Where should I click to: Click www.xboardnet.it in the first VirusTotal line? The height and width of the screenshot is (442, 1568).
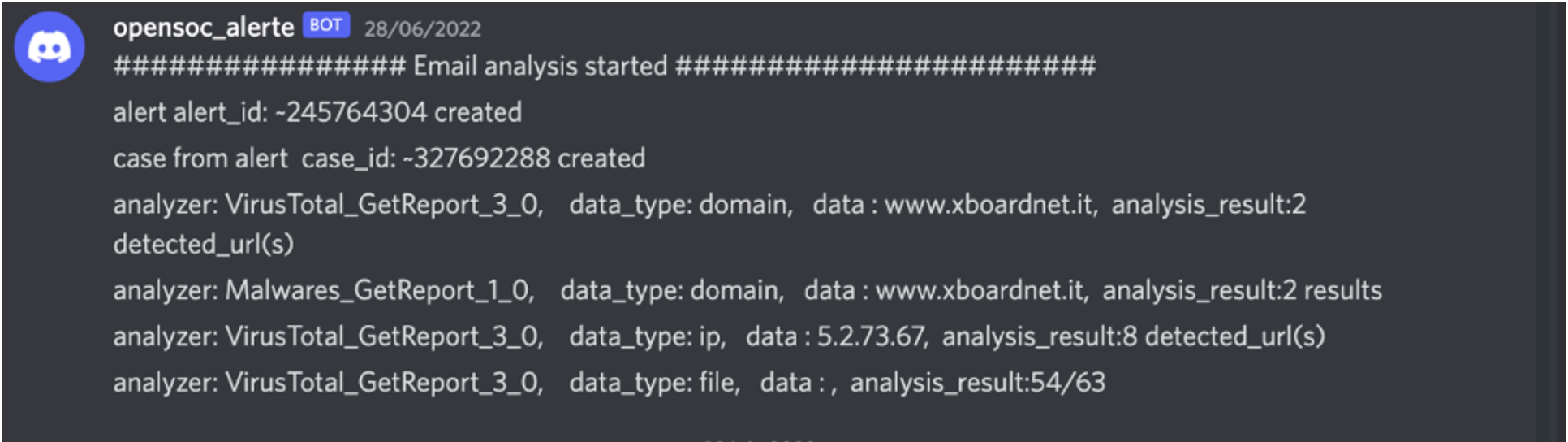point(990,204)
